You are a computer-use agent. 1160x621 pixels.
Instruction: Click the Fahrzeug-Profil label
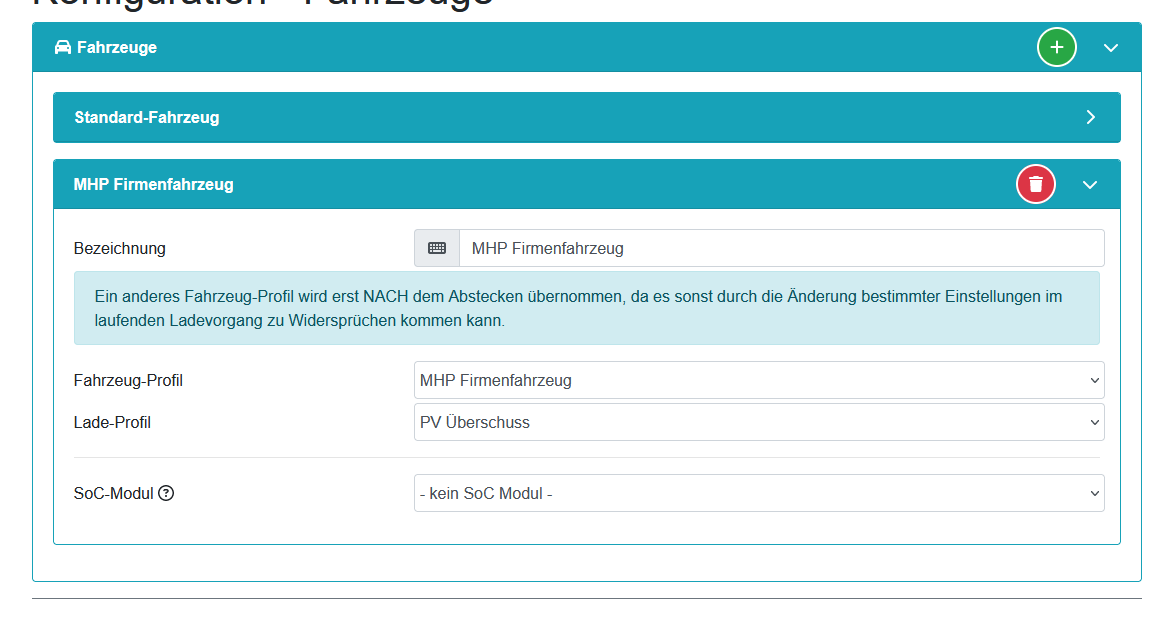pos(128,380)
